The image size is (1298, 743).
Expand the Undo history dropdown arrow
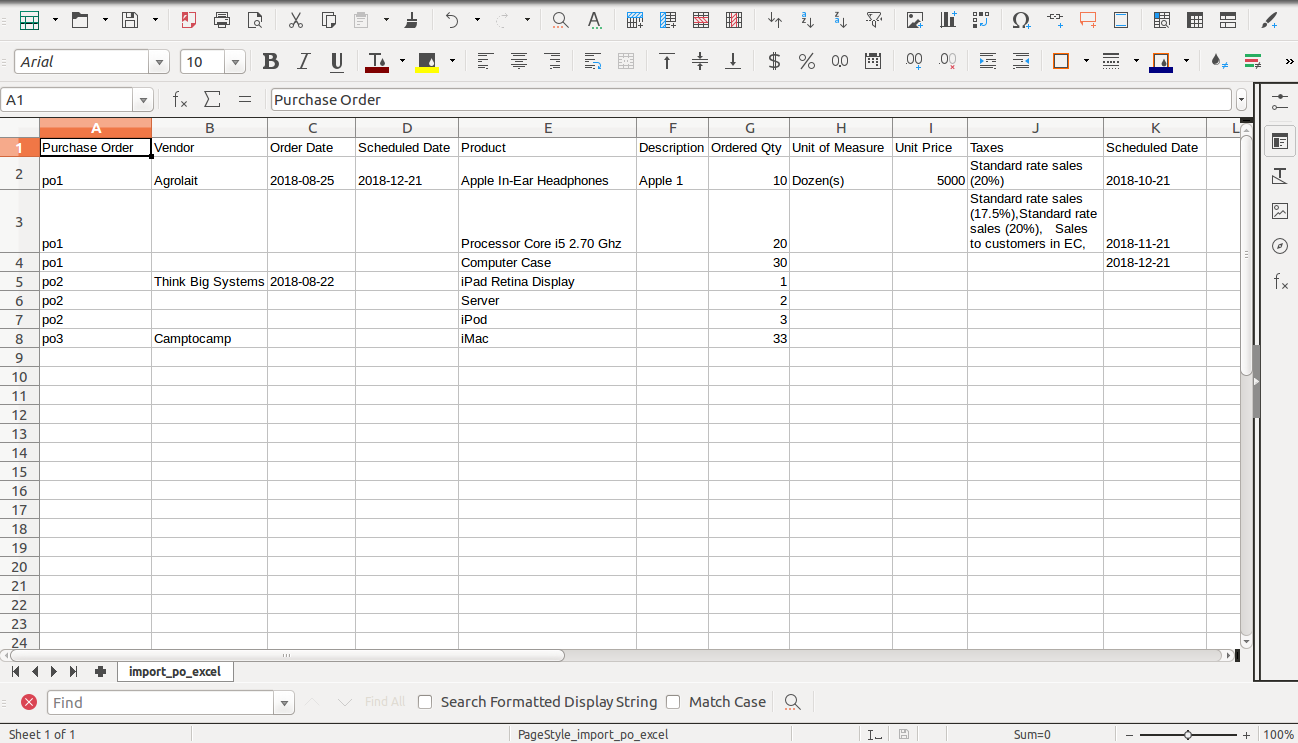pos(477,20)
